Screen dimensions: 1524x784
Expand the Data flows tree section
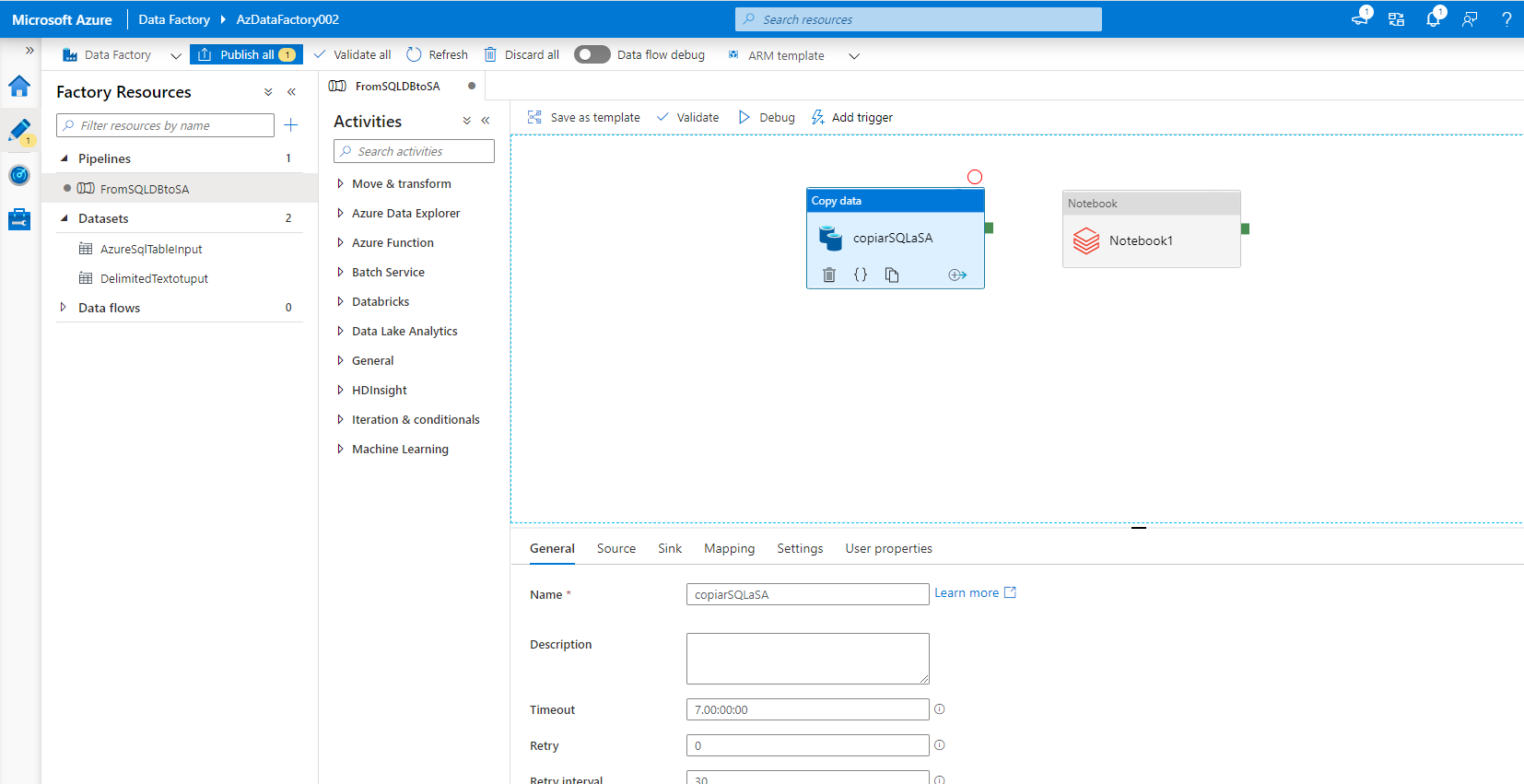63,308
